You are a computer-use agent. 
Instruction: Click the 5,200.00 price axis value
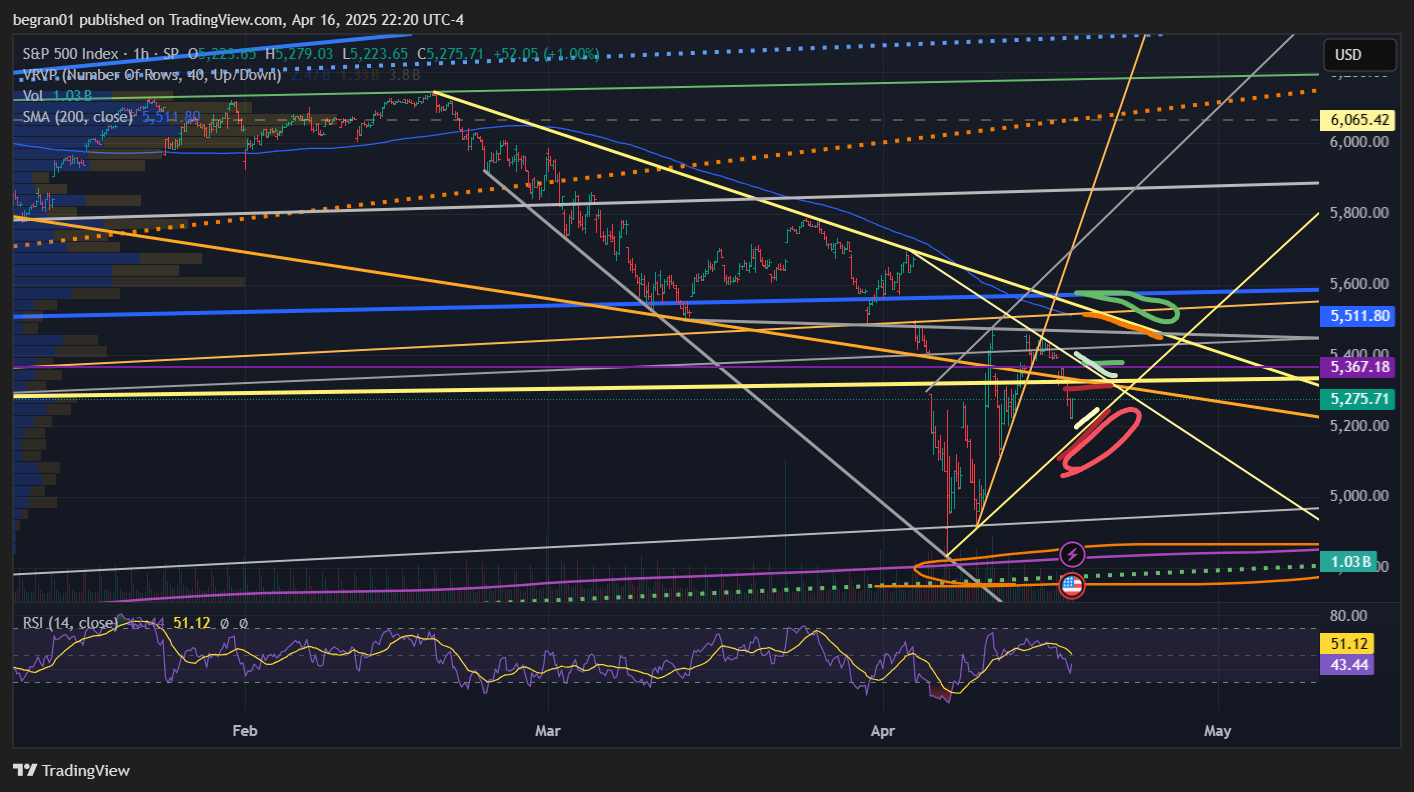[x=1358, y=425]
